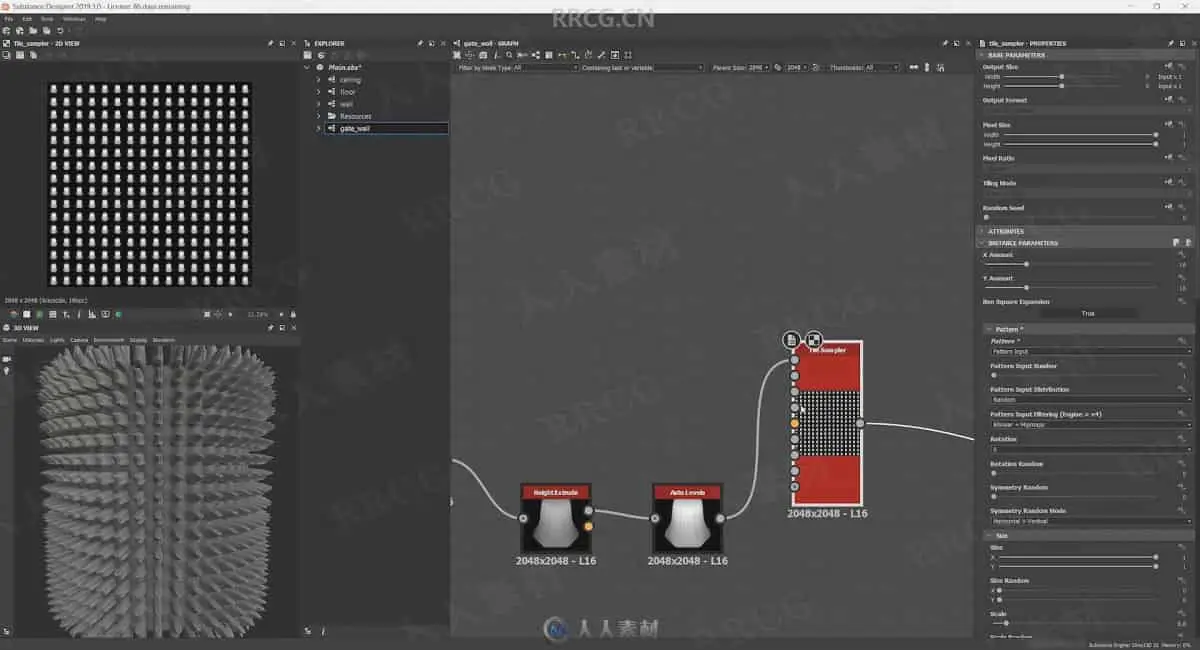1200x650 pixels.
Task: Open the Thumbnails dropdown in graph toolbar
Action: (x=882, y=67)
